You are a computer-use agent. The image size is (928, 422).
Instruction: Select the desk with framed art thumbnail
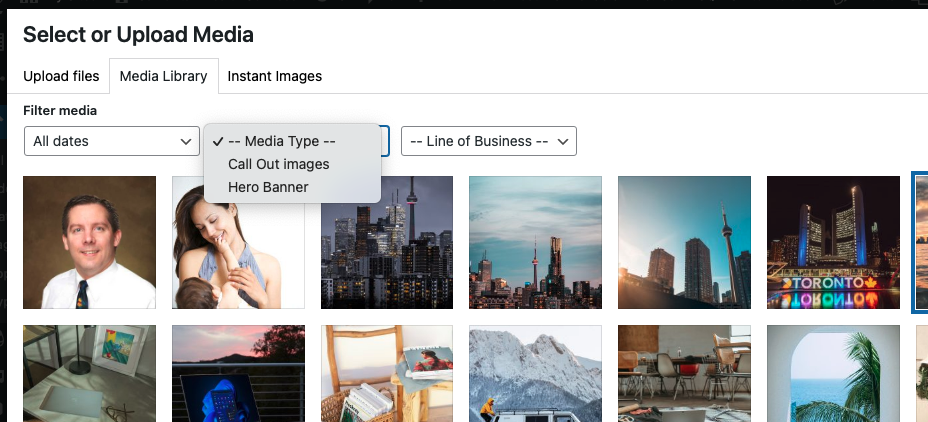click(x=89, y=373)
